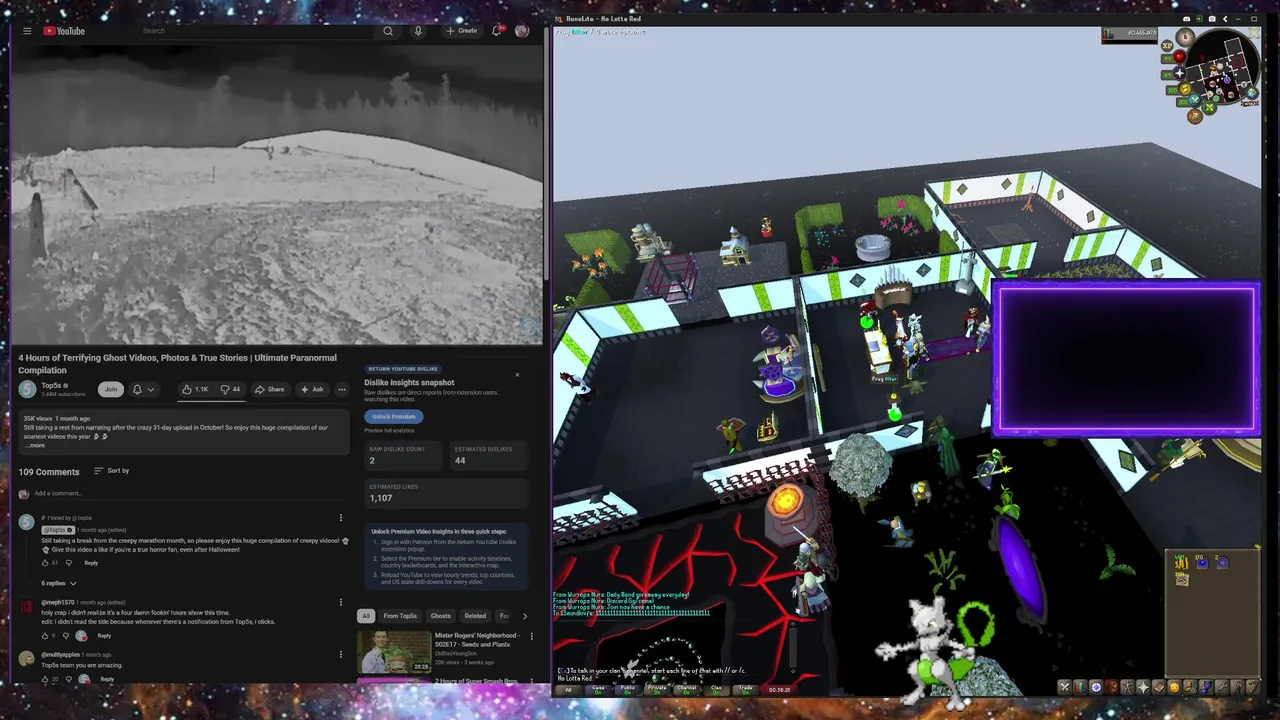The image size is (1280, 720).
Task: Toggle run with the yellow energy orb
Action: pyautogui.click(x=1185, y=89)
